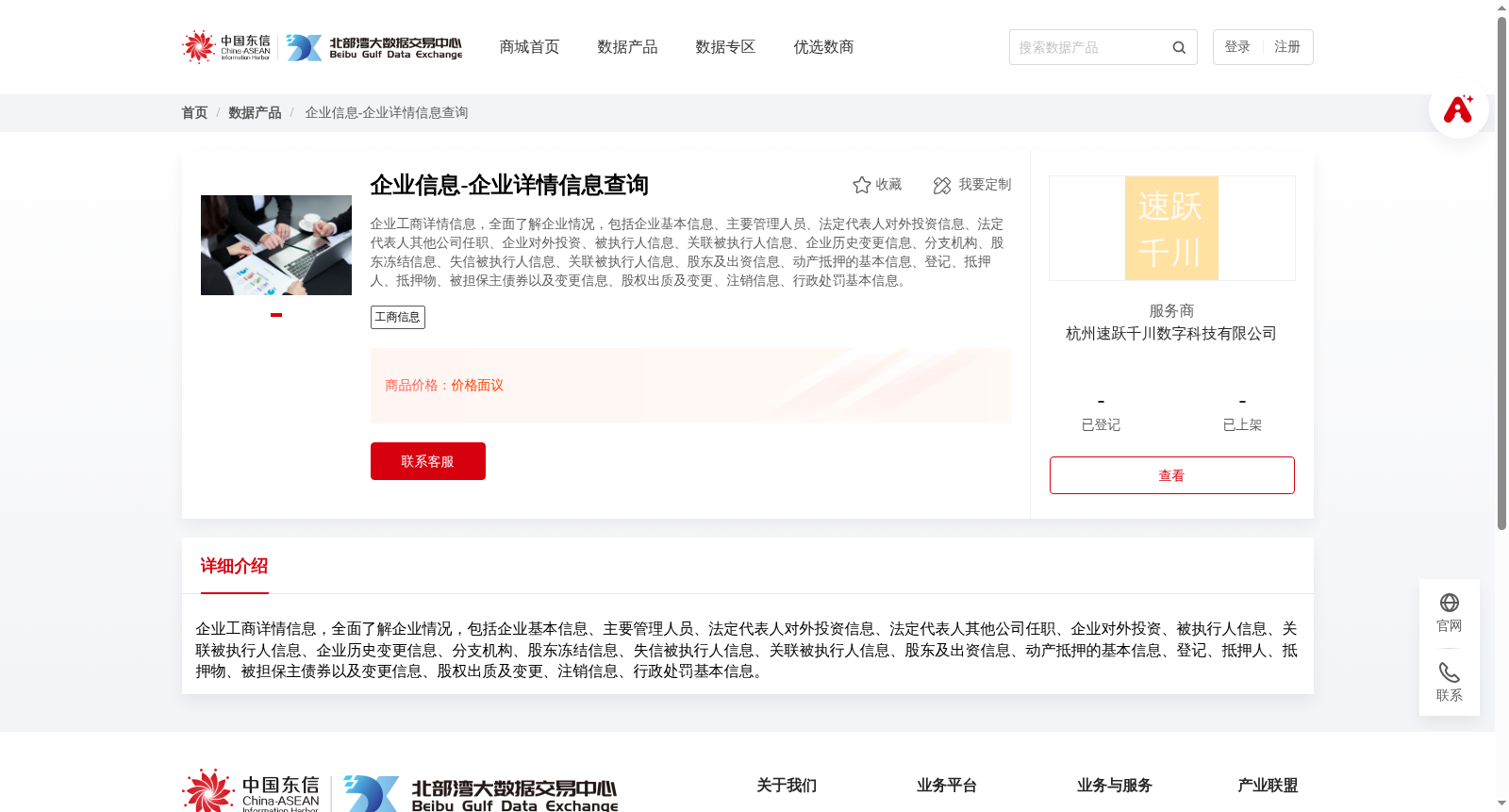1509x812 pixels.
Task: Click the 服务商 label text
Action: pyautogui.click(x=1171, y=311)
